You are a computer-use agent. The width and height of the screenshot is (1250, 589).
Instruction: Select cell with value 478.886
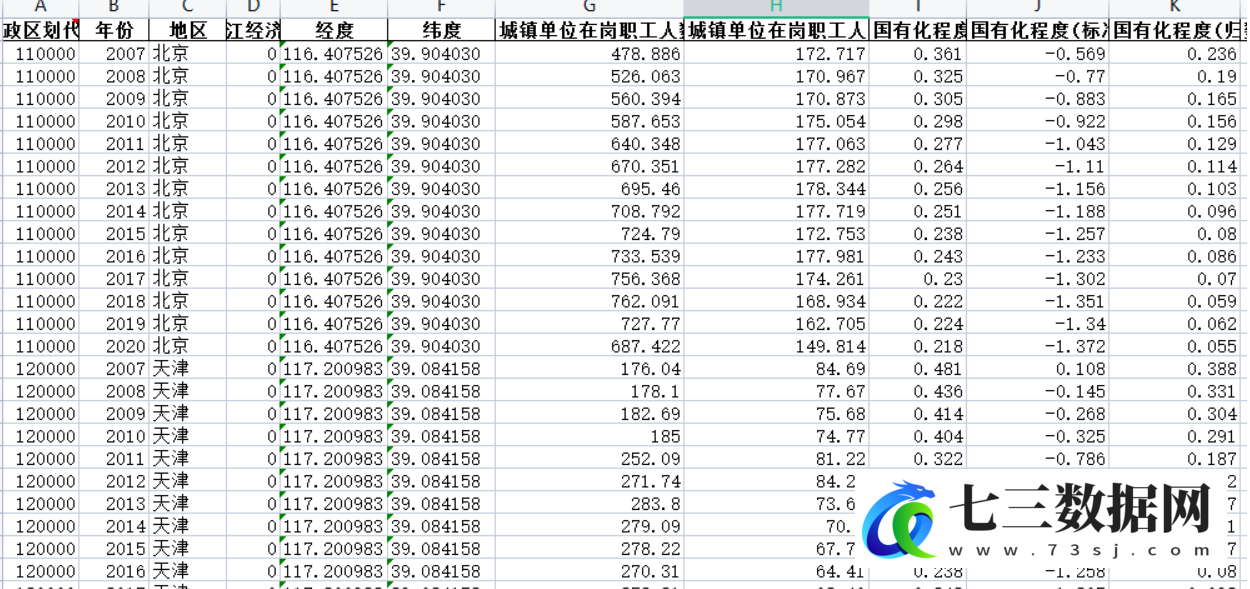click(589, 54)
